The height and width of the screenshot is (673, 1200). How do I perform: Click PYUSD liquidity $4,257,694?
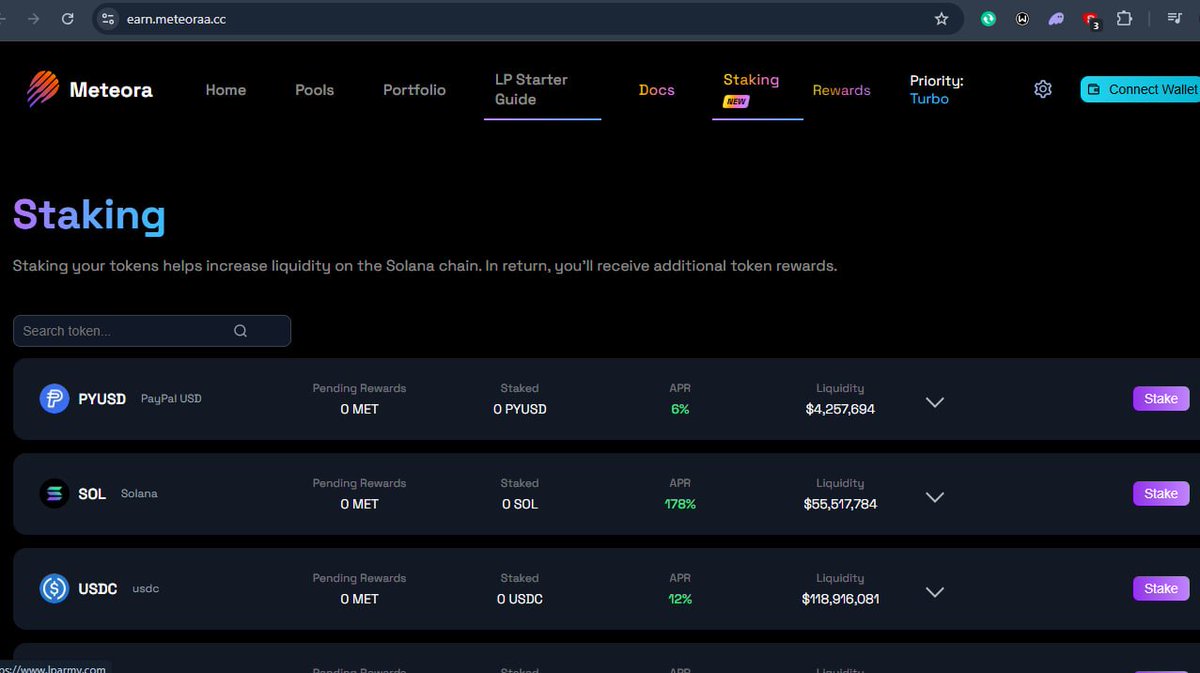pos(840,409)
